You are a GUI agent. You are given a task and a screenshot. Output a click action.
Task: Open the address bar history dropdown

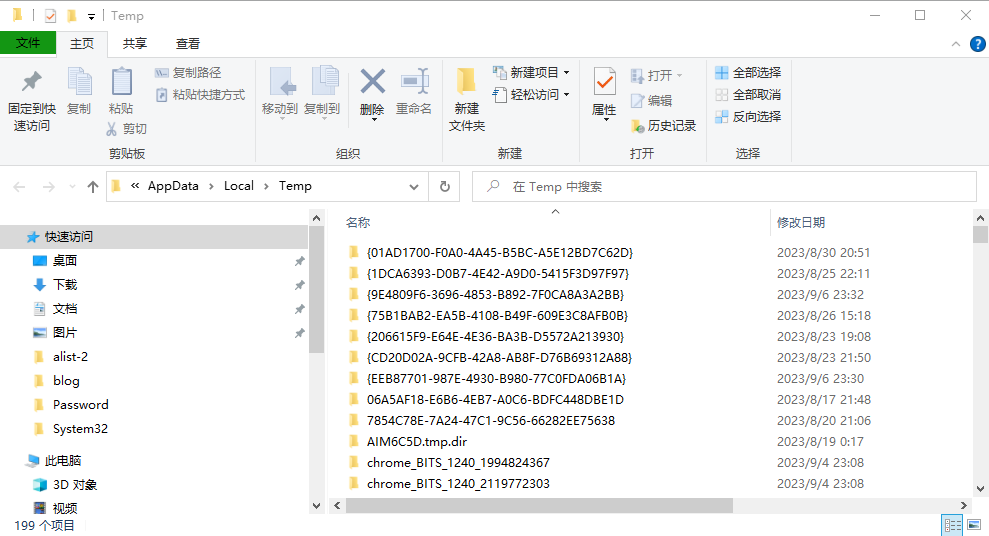point(414,187)
